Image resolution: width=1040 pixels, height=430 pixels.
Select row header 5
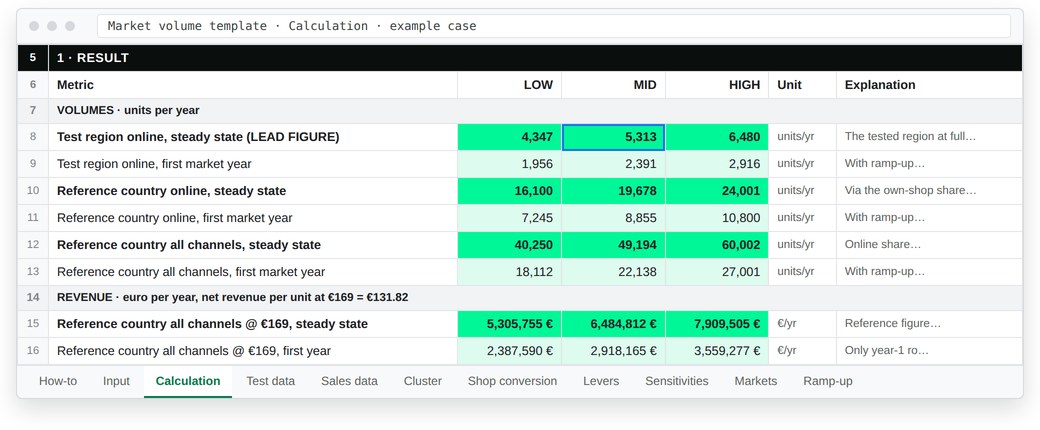click(x=33, y=58)
